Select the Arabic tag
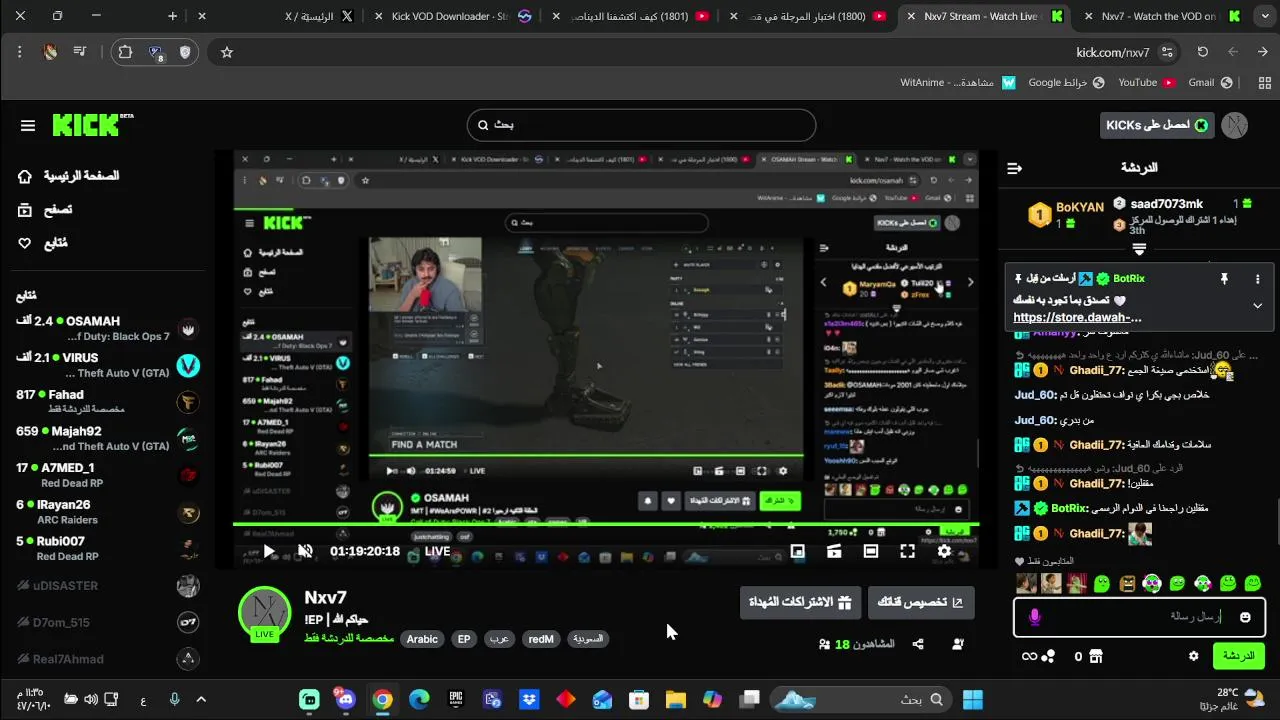Screen dimensions: 1280x720 coord(422,639)
